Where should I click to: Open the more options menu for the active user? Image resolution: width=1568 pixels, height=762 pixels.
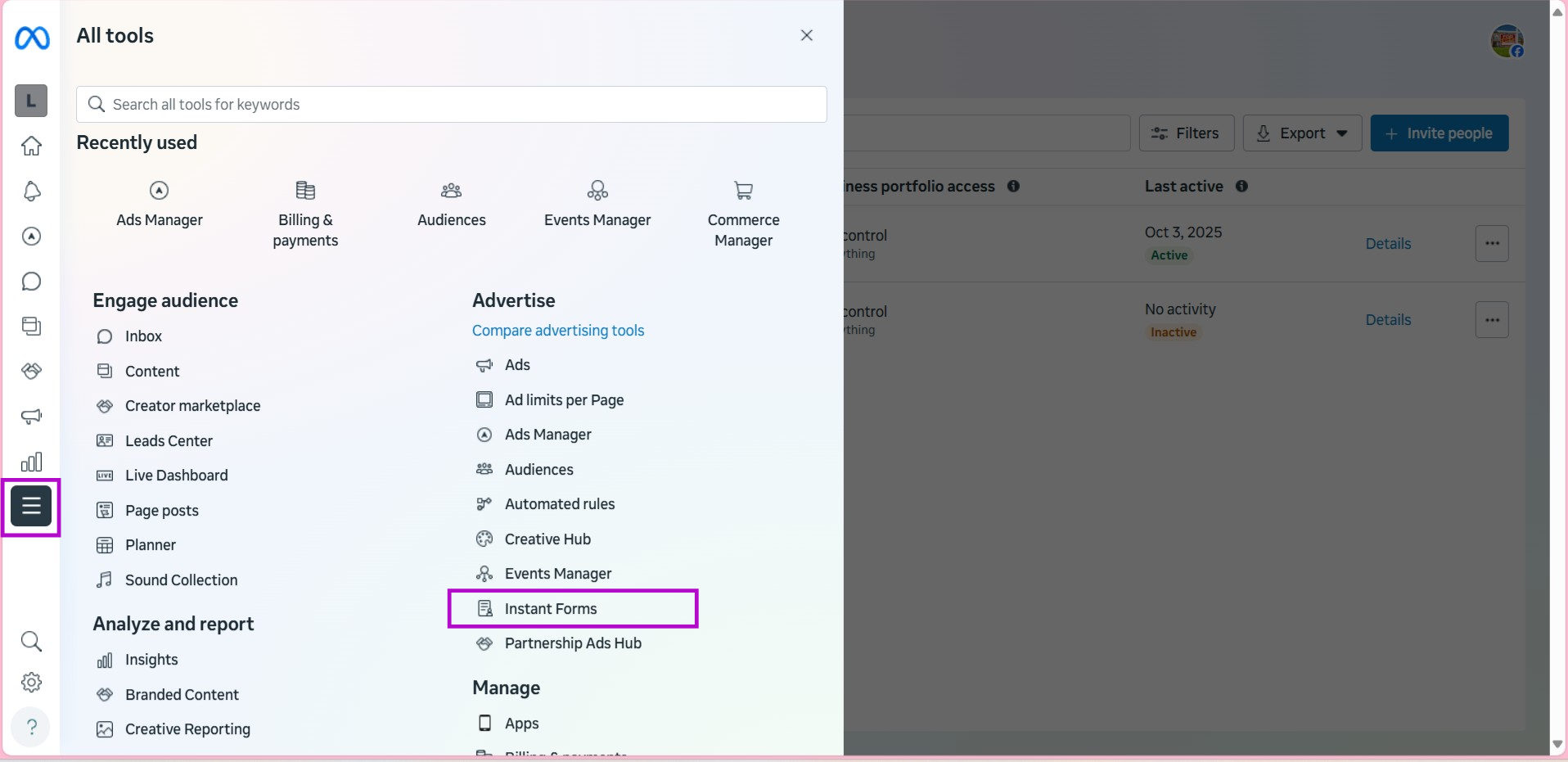(1491, 244)
